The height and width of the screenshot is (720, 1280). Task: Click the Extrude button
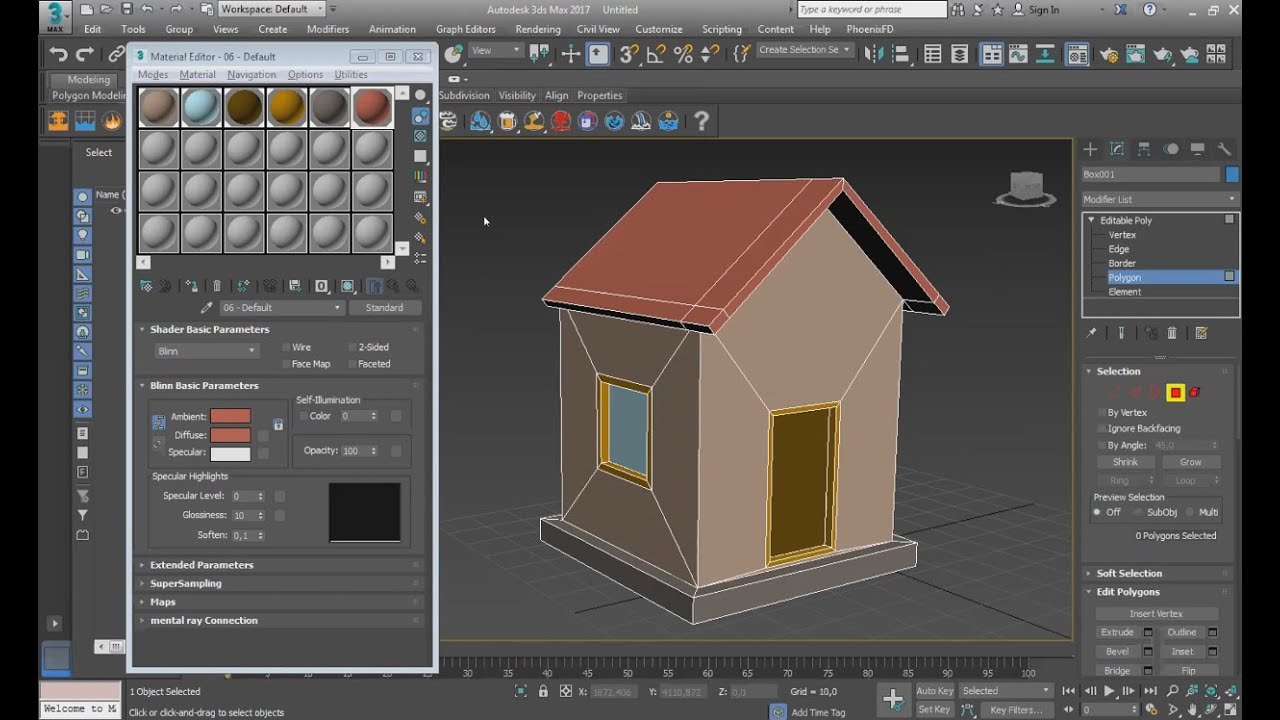[1117, 632]
